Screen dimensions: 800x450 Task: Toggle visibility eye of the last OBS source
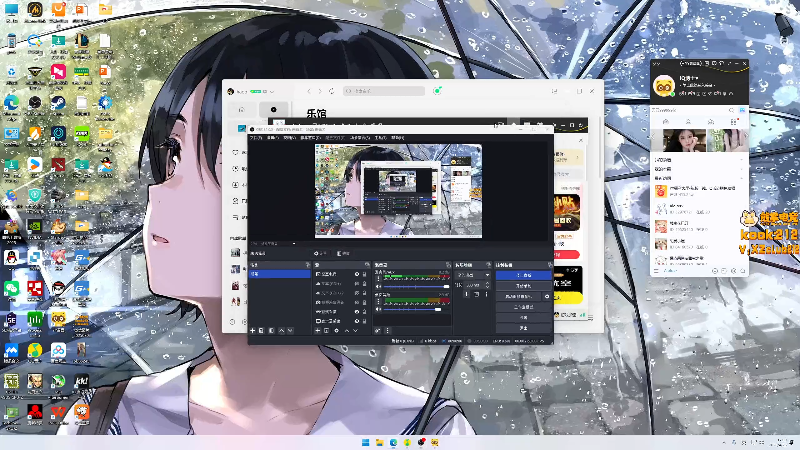[x=357, y=321]
